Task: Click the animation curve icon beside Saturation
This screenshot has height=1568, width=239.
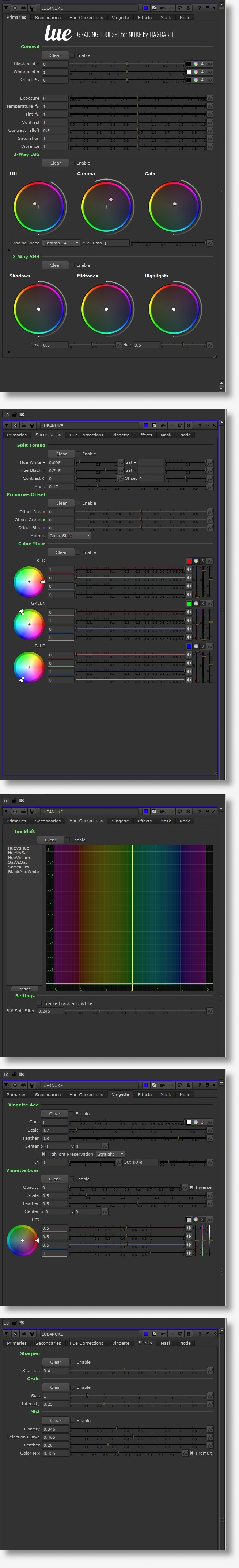Action: point(210,138)
